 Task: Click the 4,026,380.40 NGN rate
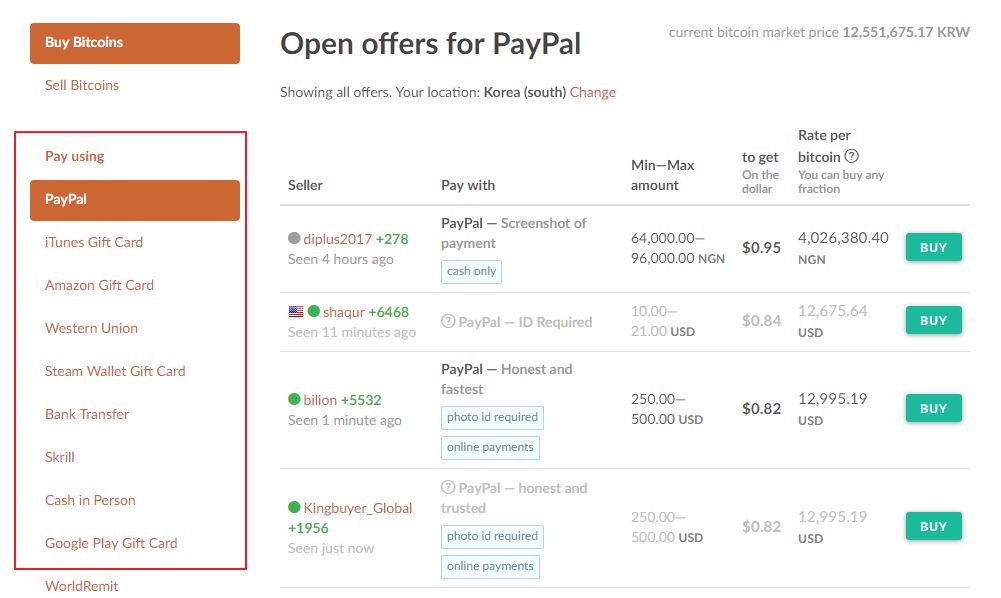(x=843, y=248)
